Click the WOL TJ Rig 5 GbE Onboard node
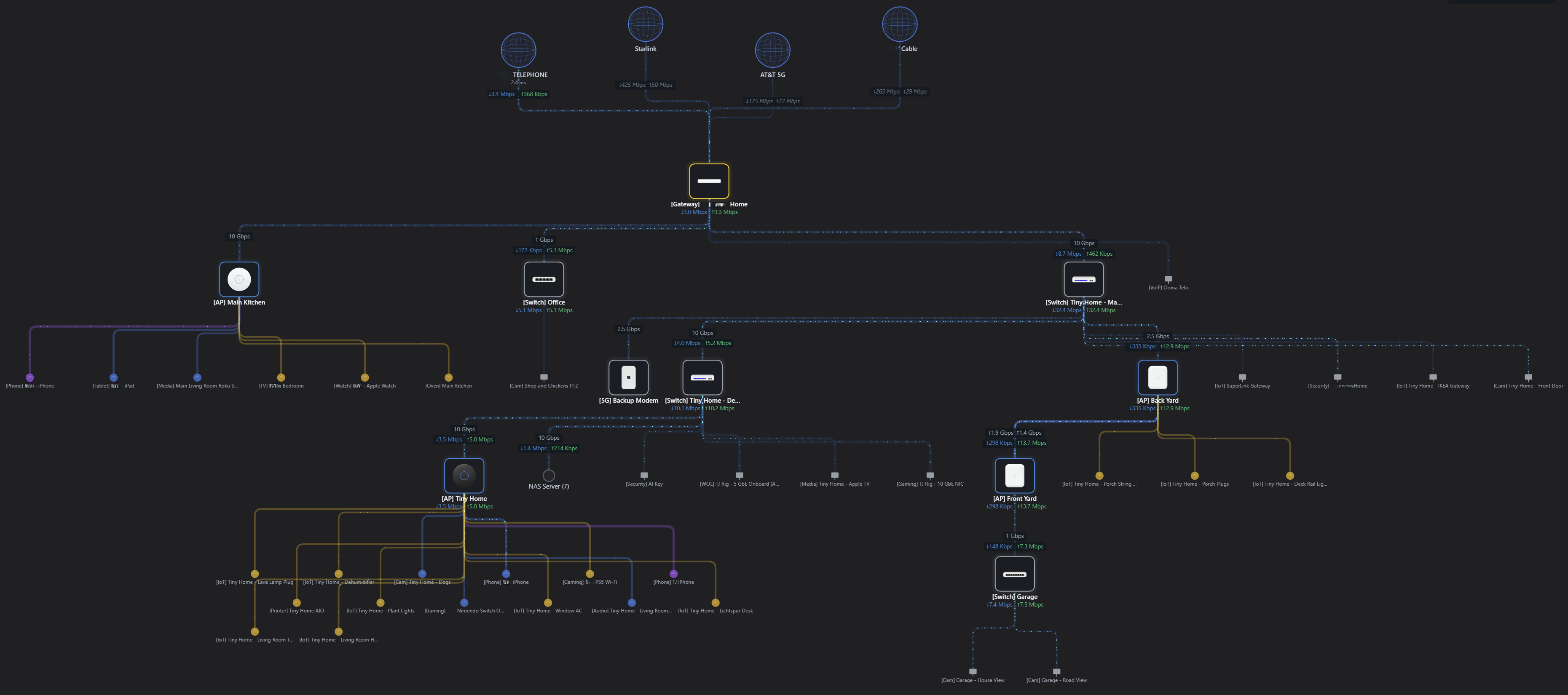 (739, 475)
